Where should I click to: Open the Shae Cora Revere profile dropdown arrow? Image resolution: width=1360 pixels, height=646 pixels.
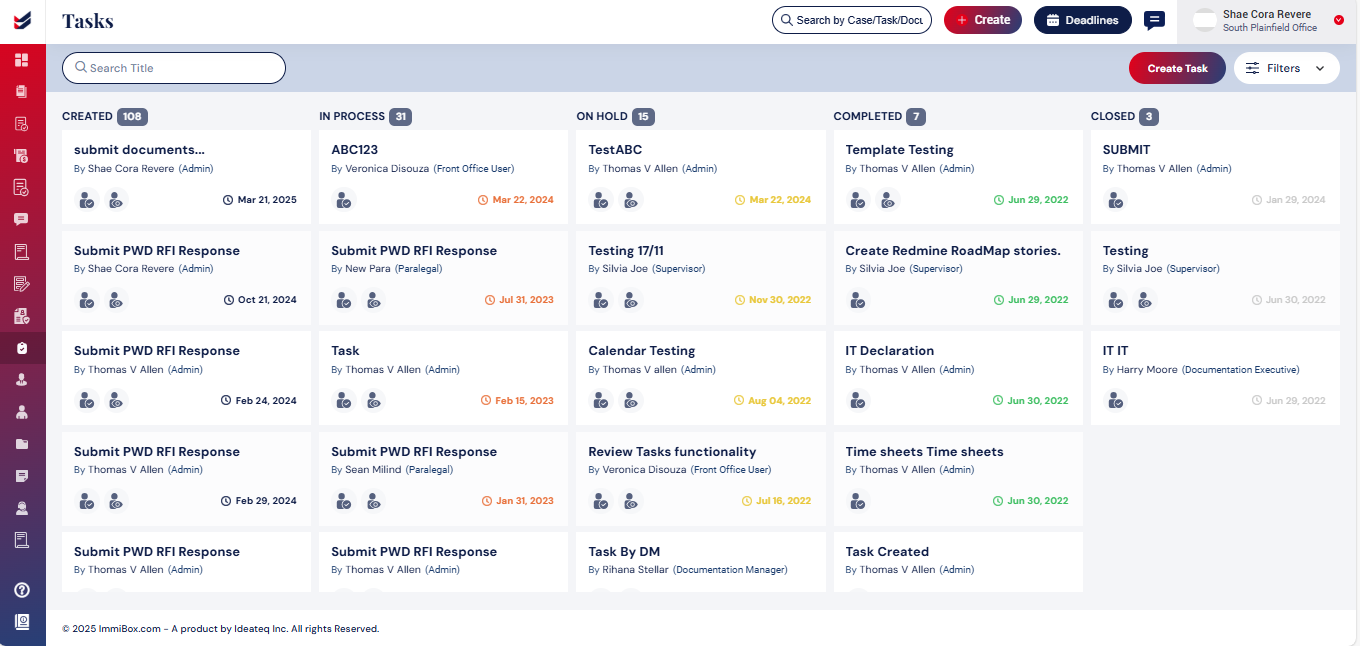1339,20
